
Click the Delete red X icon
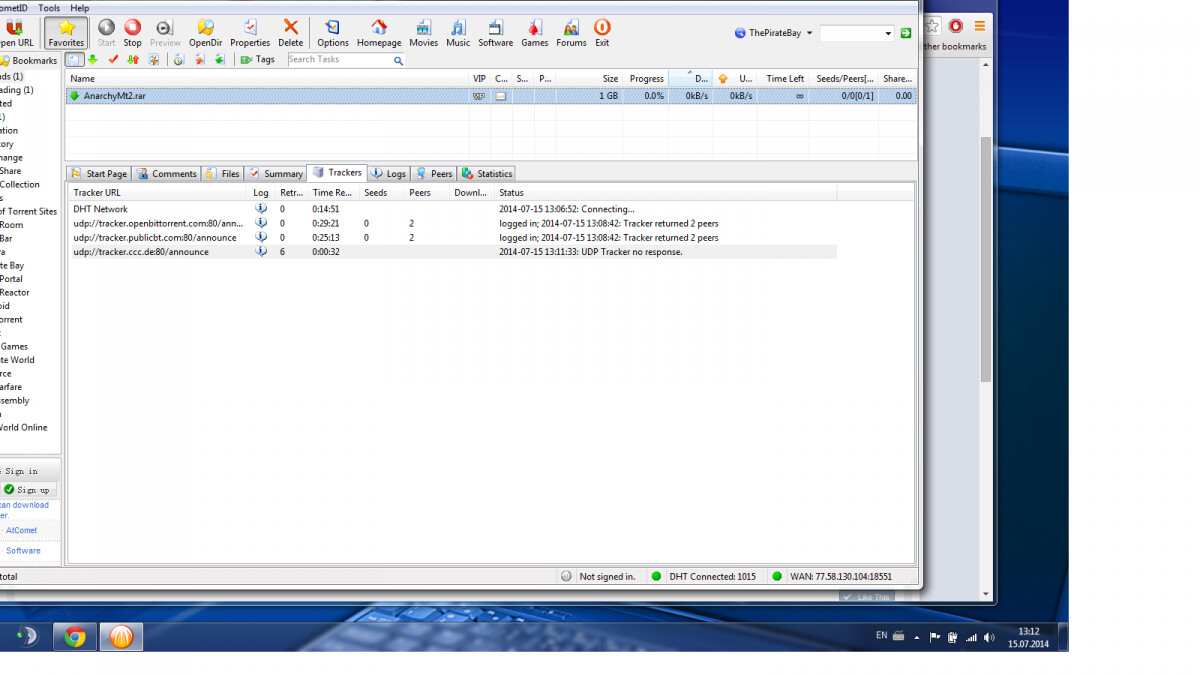[291, 32]
